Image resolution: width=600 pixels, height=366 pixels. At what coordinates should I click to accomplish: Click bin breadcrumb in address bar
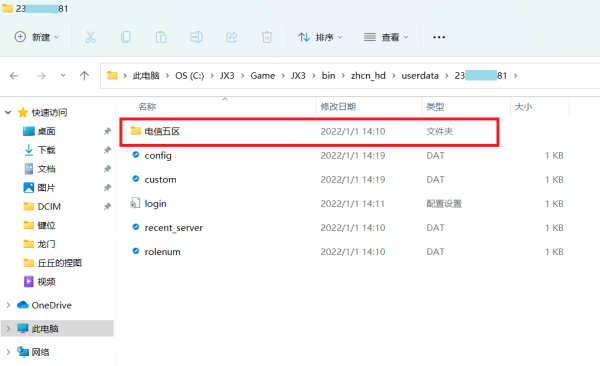click(328, 76)
